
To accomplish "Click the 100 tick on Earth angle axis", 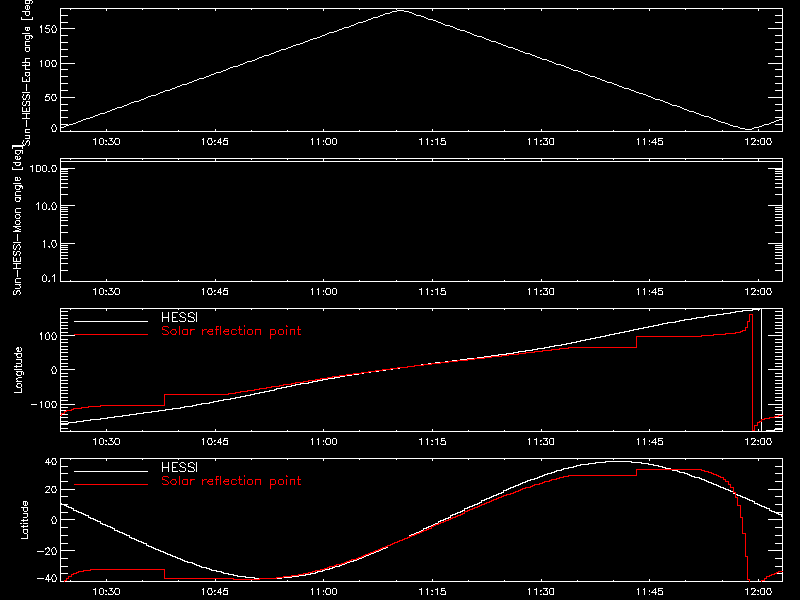I will coord(48,64).
